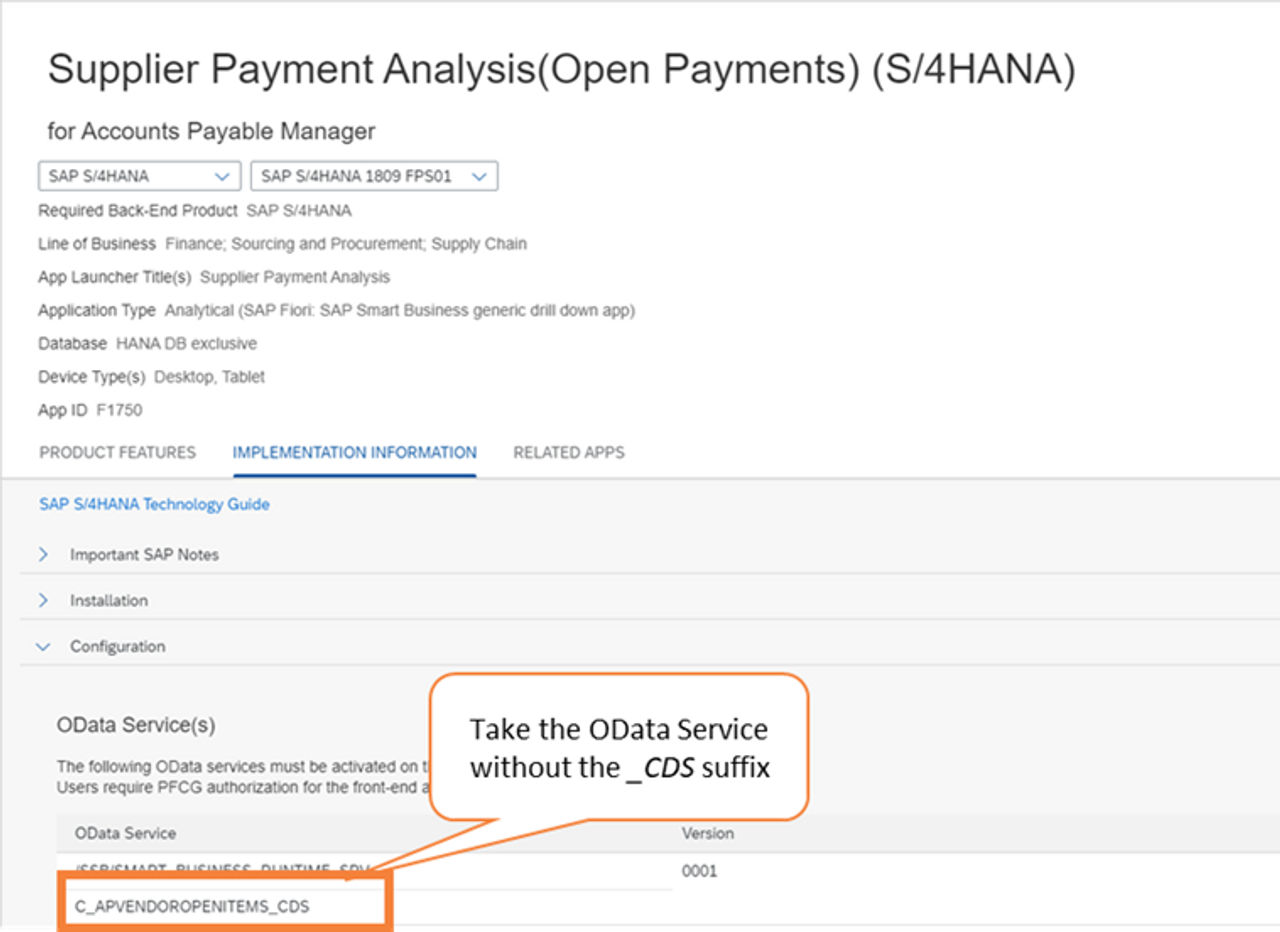This screenshot has height=932, width=1280.
Task: Select the Implementation Information tab
Action: [x=355, y=453]
